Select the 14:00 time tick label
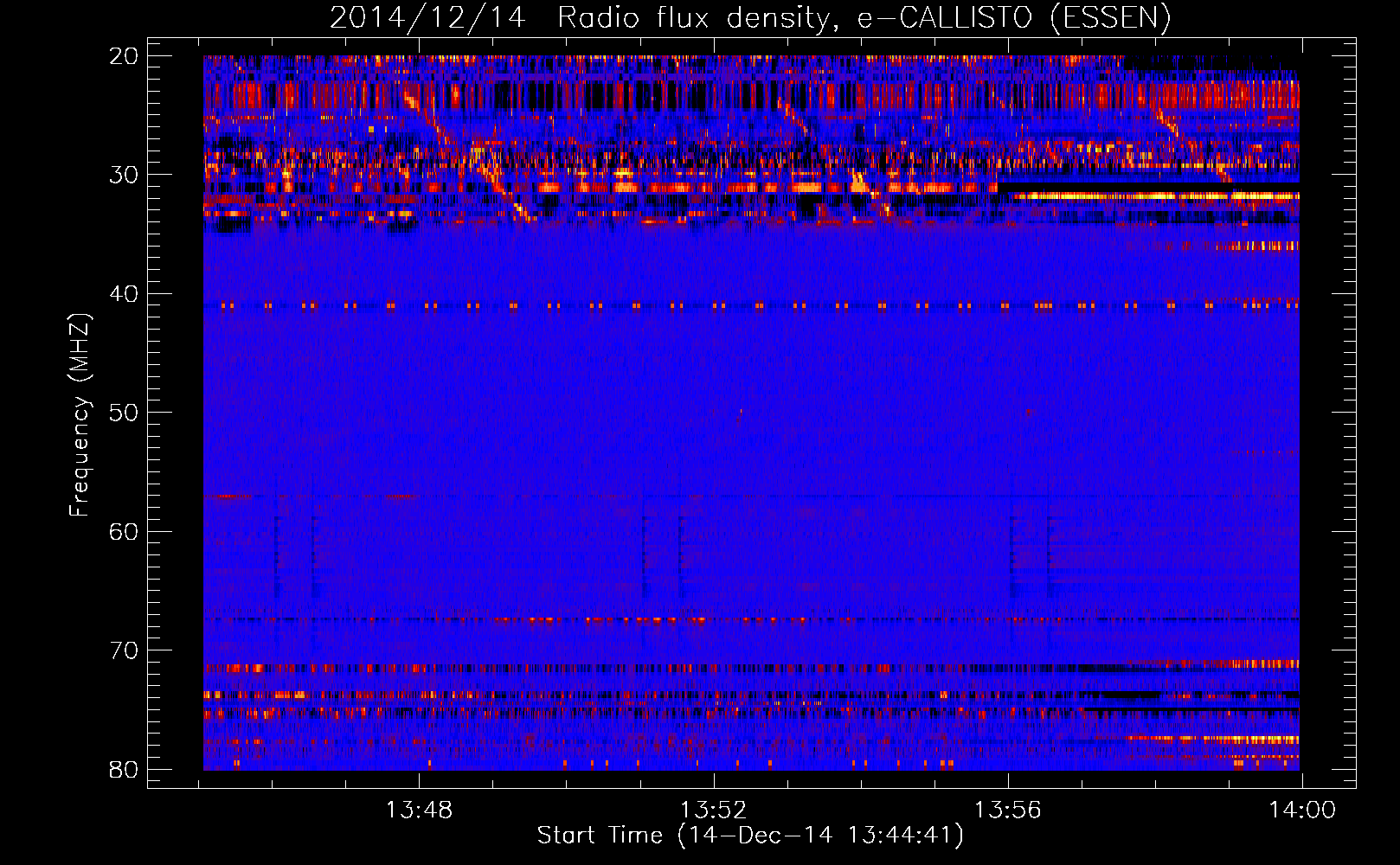The width and height of the screenshot is (1400, 865). 1302,811
